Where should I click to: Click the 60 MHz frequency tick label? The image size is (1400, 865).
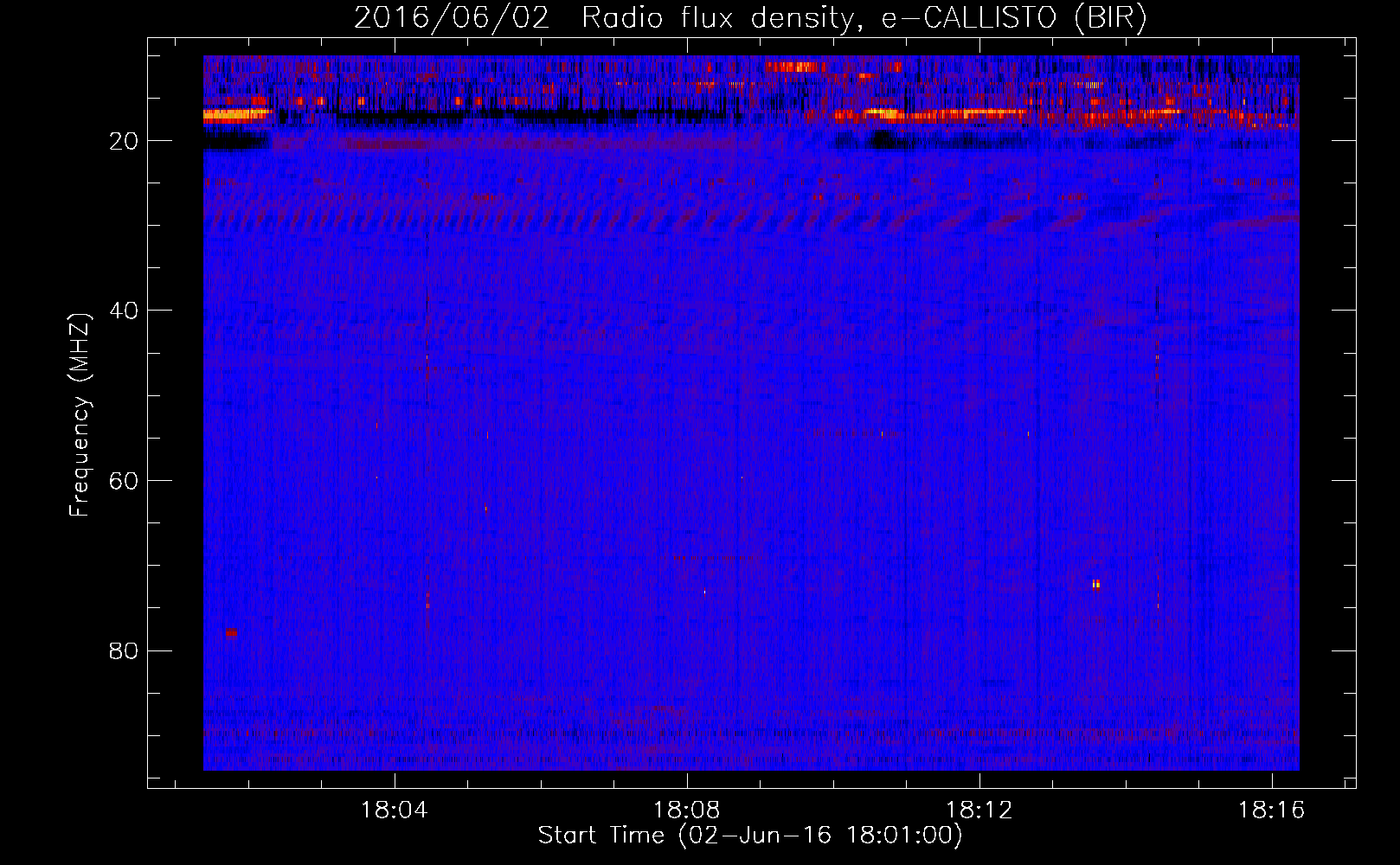(124, 481)
